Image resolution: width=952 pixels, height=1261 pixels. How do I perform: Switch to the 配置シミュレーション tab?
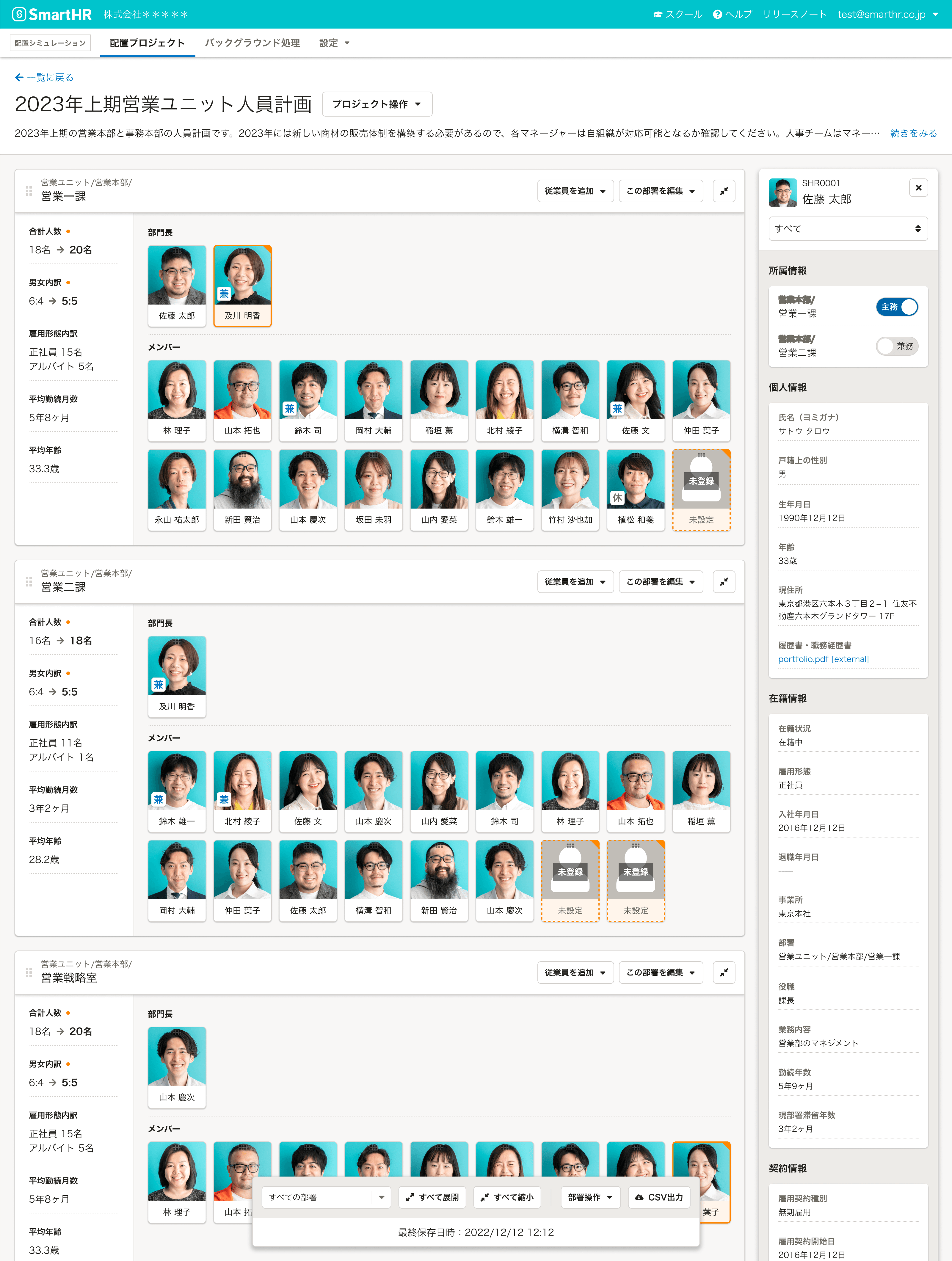50,42
